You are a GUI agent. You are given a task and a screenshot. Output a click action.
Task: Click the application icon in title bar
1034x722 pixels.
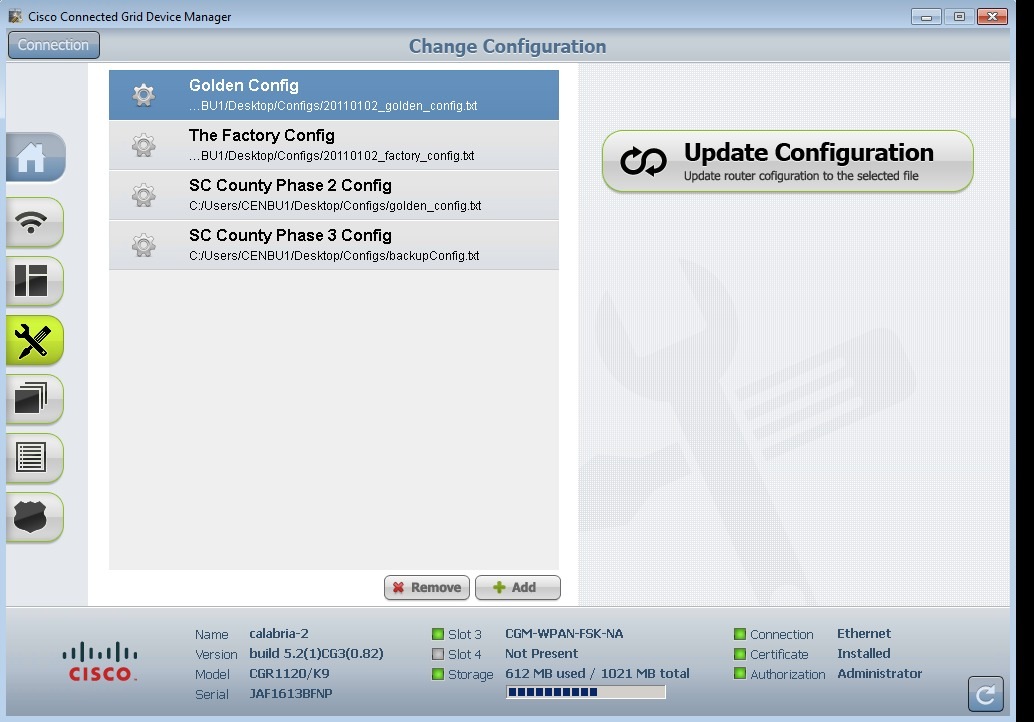point(15,16)
